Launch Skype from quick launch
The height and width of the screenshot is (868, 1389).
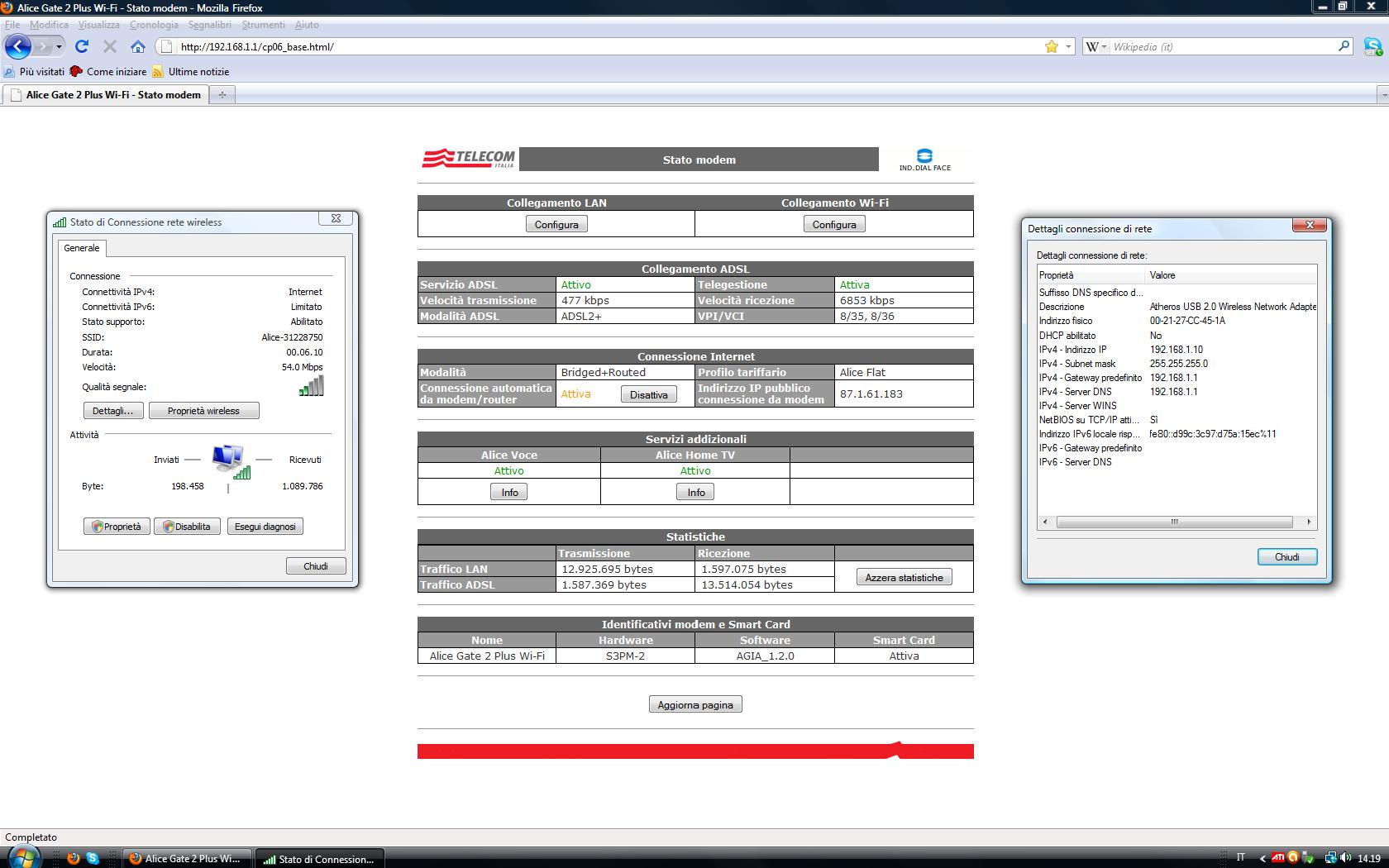[93, 859]
